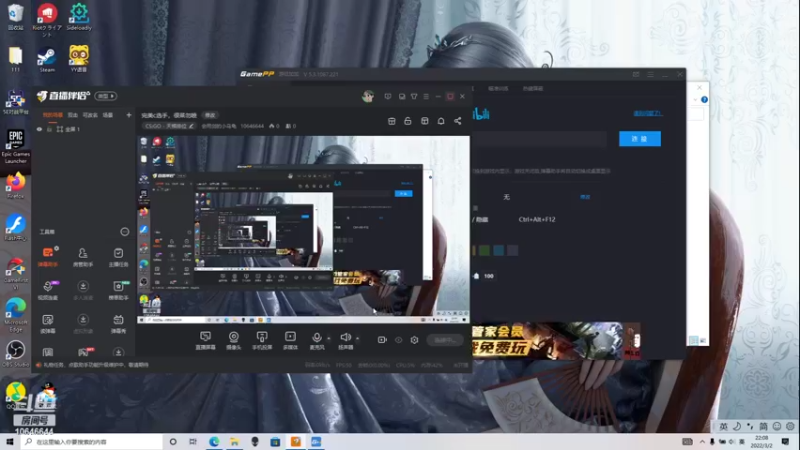This screenshot has width=800, height=450.
Task: Pick blue color swatch in GamePP window
Action: click(x=498, y=250)
